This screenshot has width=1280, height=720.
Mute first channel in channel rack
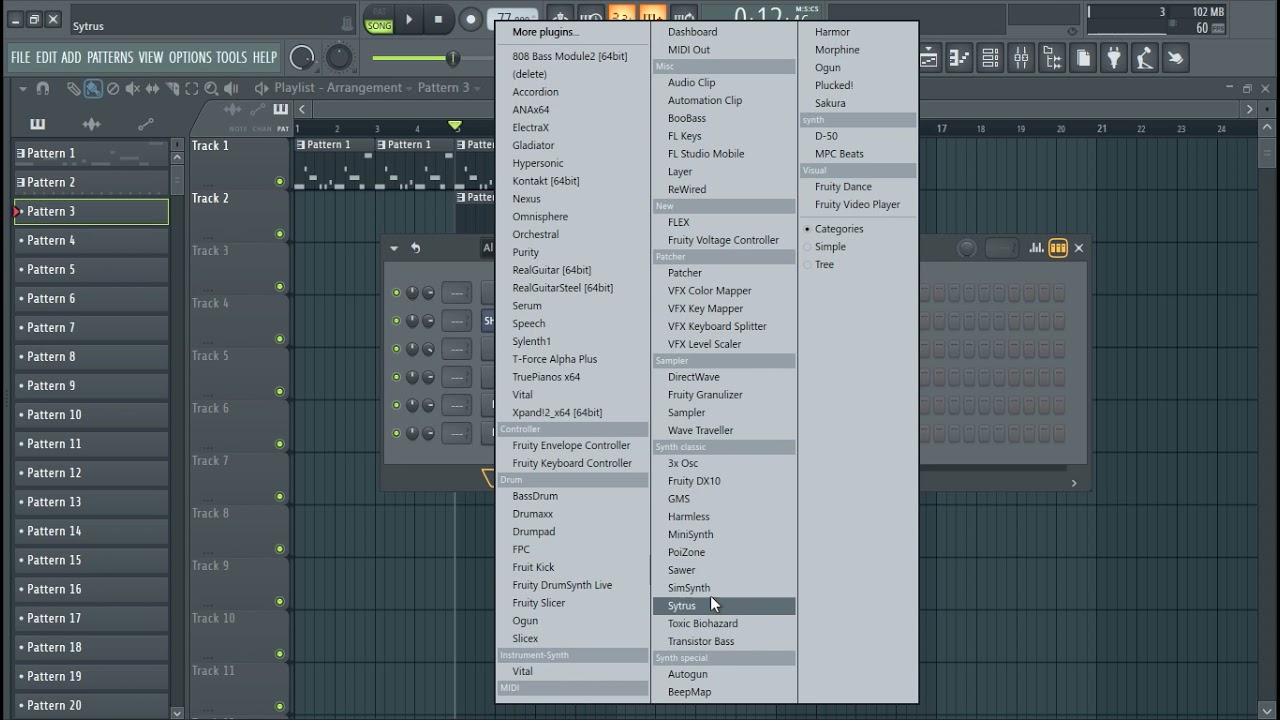point(396,293)
